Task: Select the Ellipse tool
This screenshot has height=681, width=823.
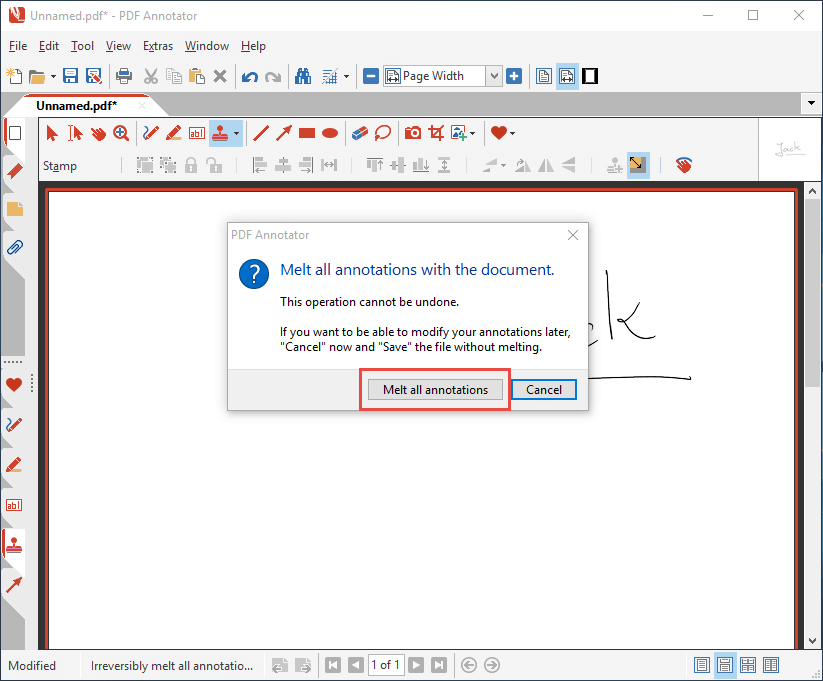Action: coord(330,133)
